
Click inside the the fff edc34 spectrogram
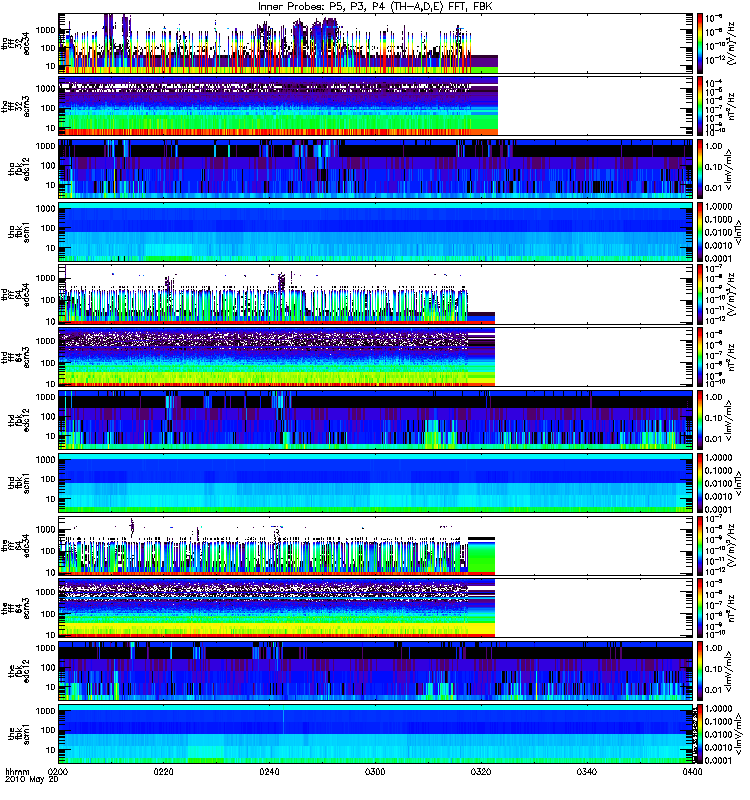click(376, 545)
